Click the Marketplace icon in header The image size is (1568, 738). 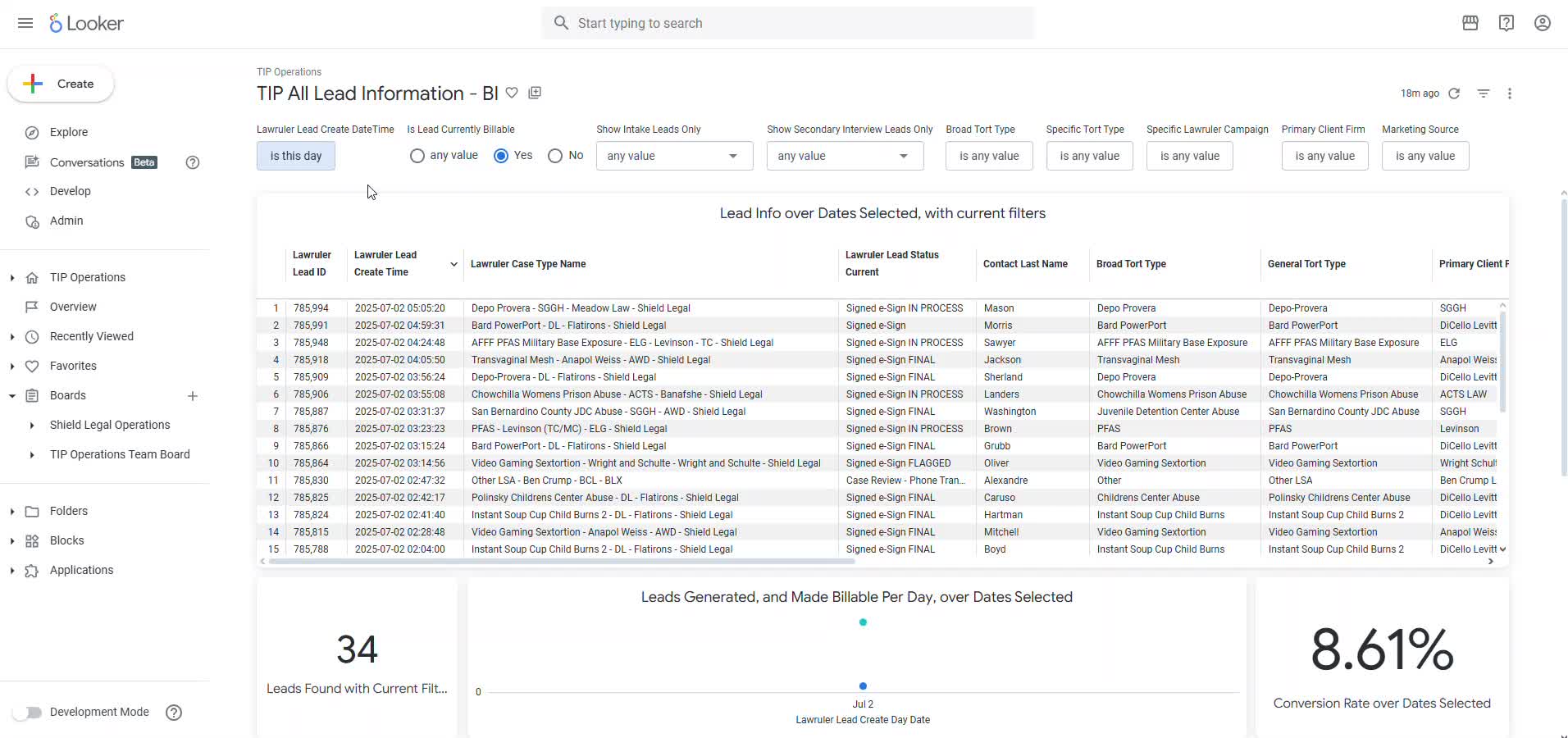1470,23
